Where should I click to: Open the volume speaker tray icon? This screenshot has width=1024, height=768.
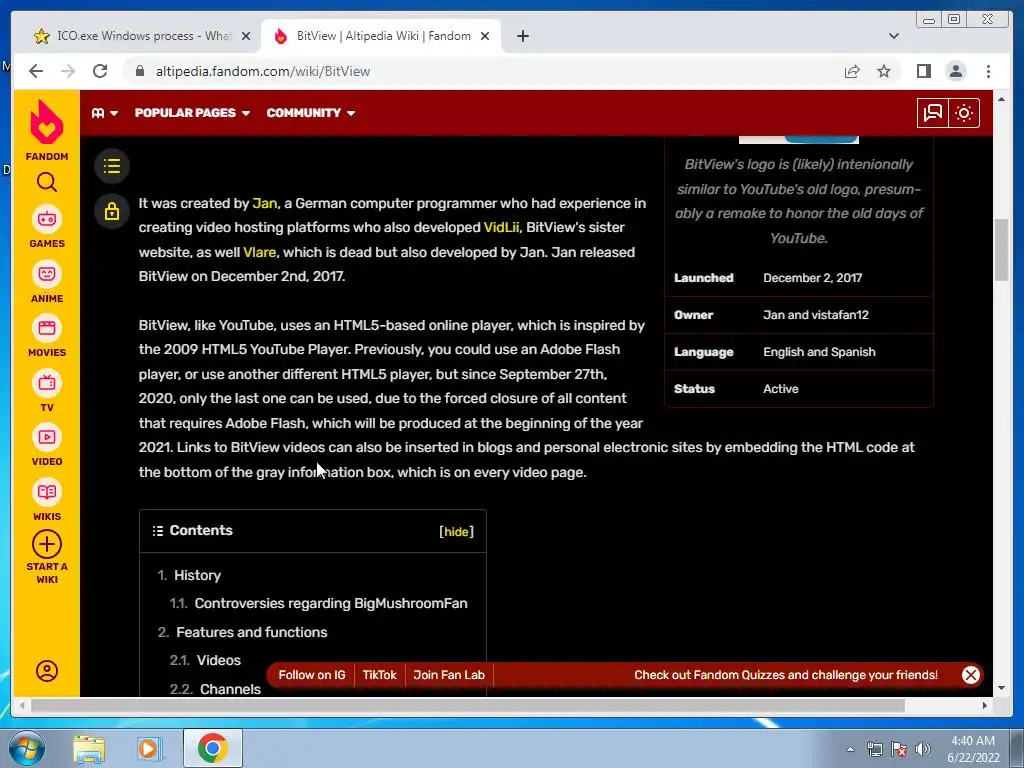click(x=923, y=749)
